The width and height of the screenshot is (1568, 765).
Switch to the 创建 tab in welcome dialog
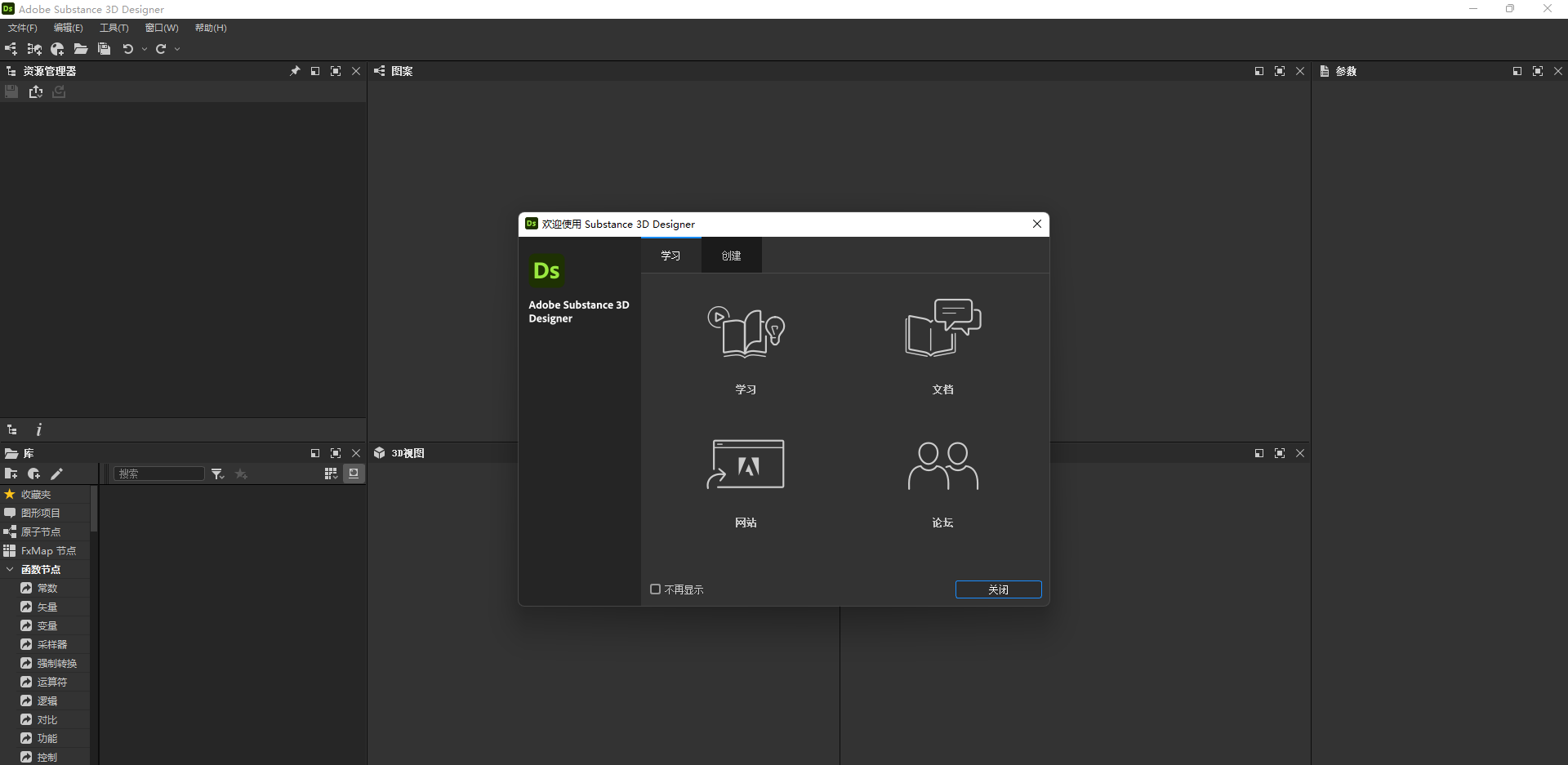pos(732,256)
